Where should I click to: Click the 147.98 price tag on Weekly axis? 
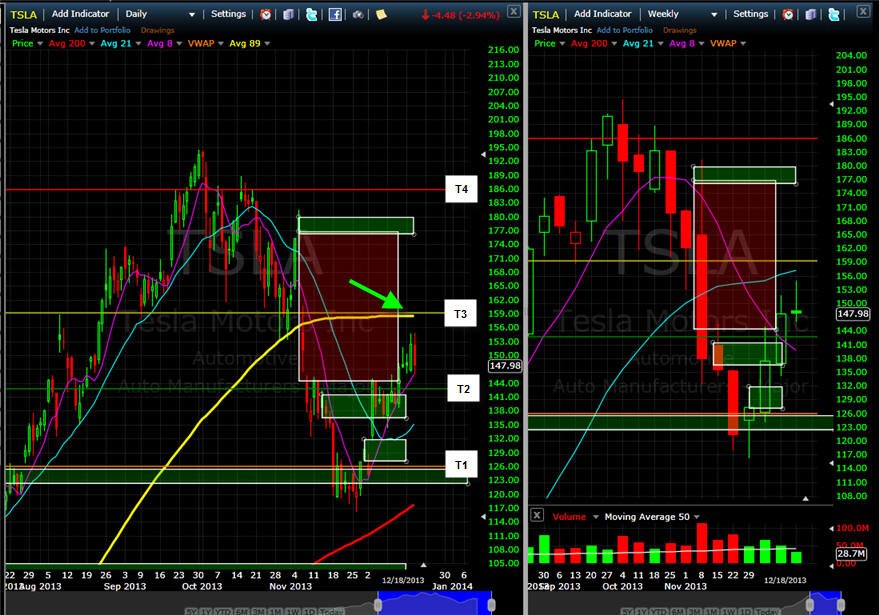point(853,314)
